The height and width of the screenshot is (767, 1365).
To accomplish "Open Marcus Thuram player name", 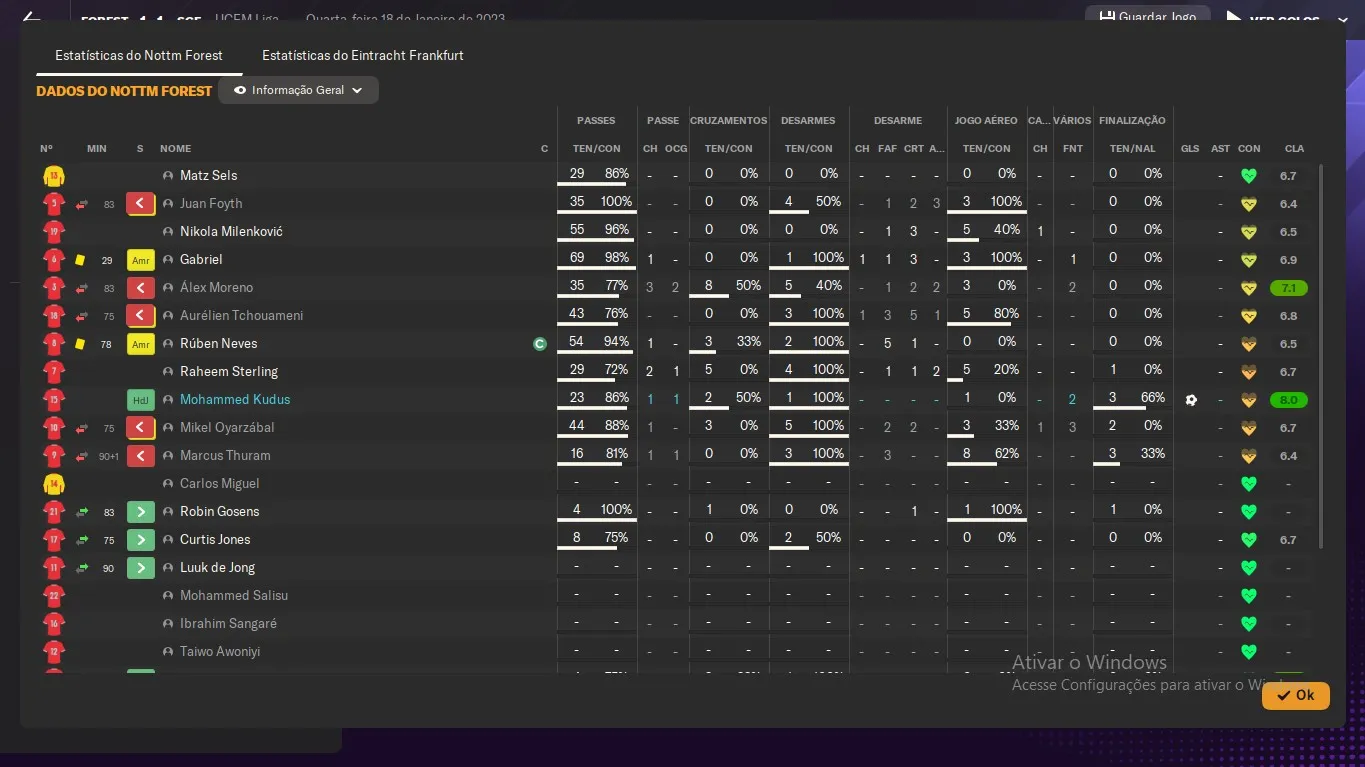I will [x=225, y=456].
